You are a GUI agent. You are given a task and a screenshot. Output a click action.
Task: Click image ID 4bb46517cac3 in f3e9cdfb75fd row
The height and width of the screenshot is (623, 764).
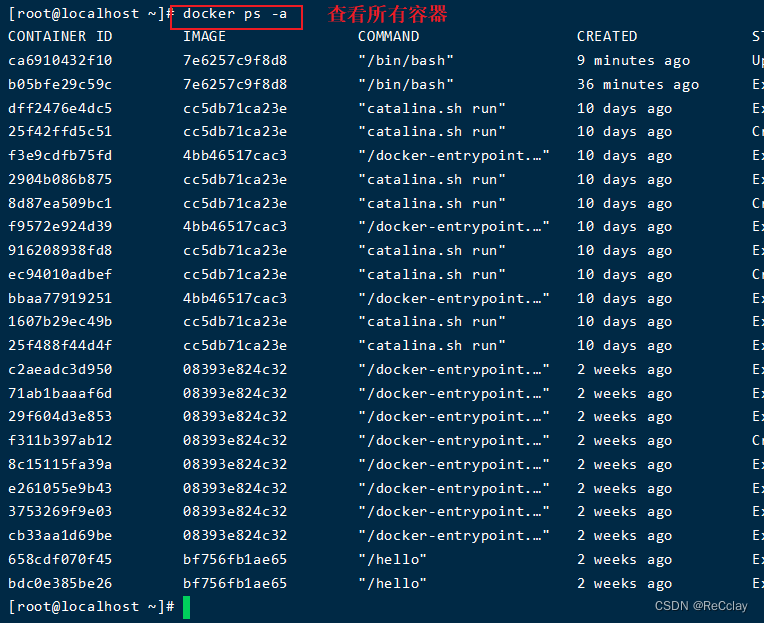235,155
